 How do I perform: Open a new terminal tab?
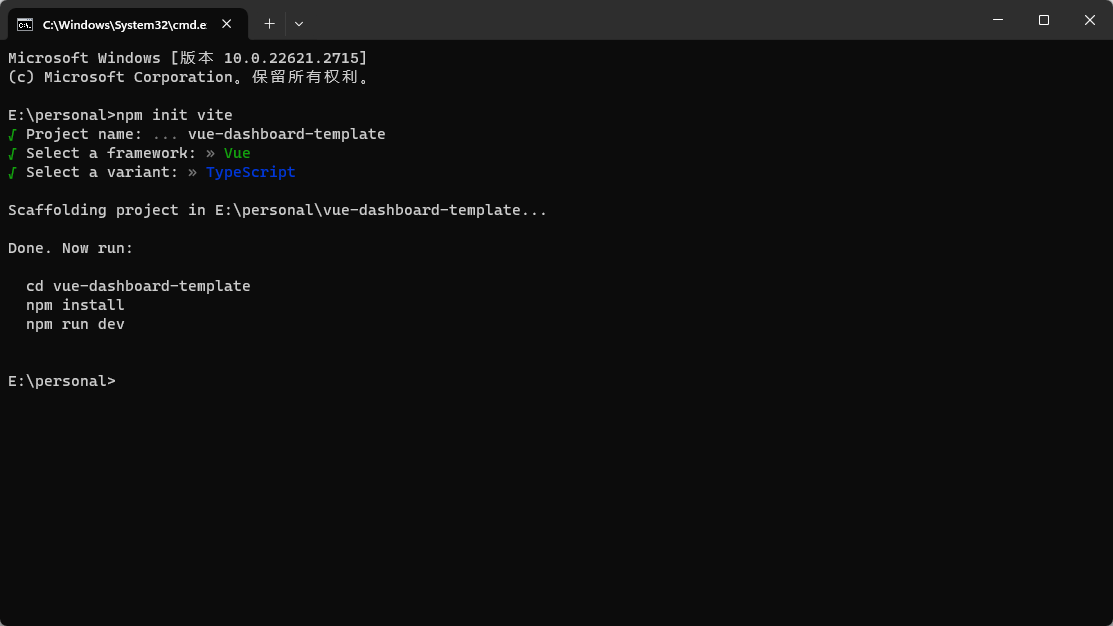coord(269,23)
